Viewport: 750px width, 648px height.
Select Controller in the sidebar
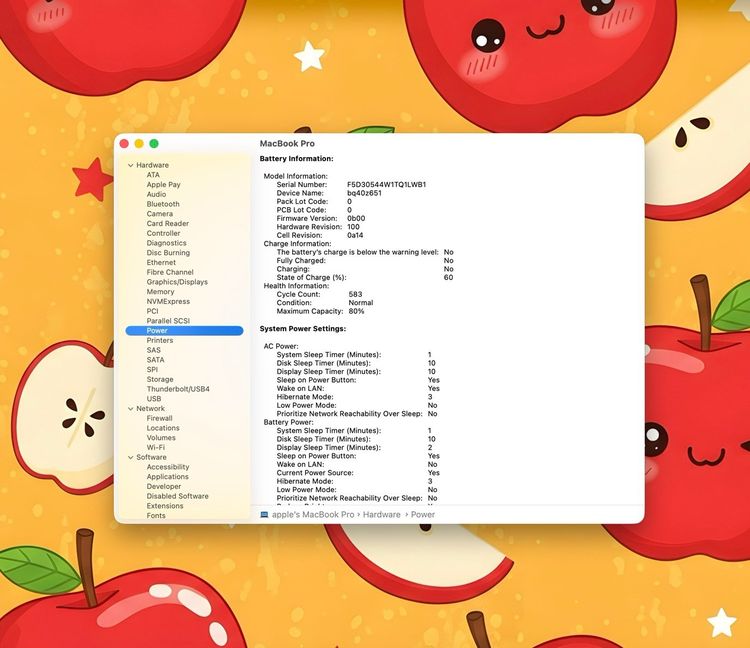tap(164, 233)
